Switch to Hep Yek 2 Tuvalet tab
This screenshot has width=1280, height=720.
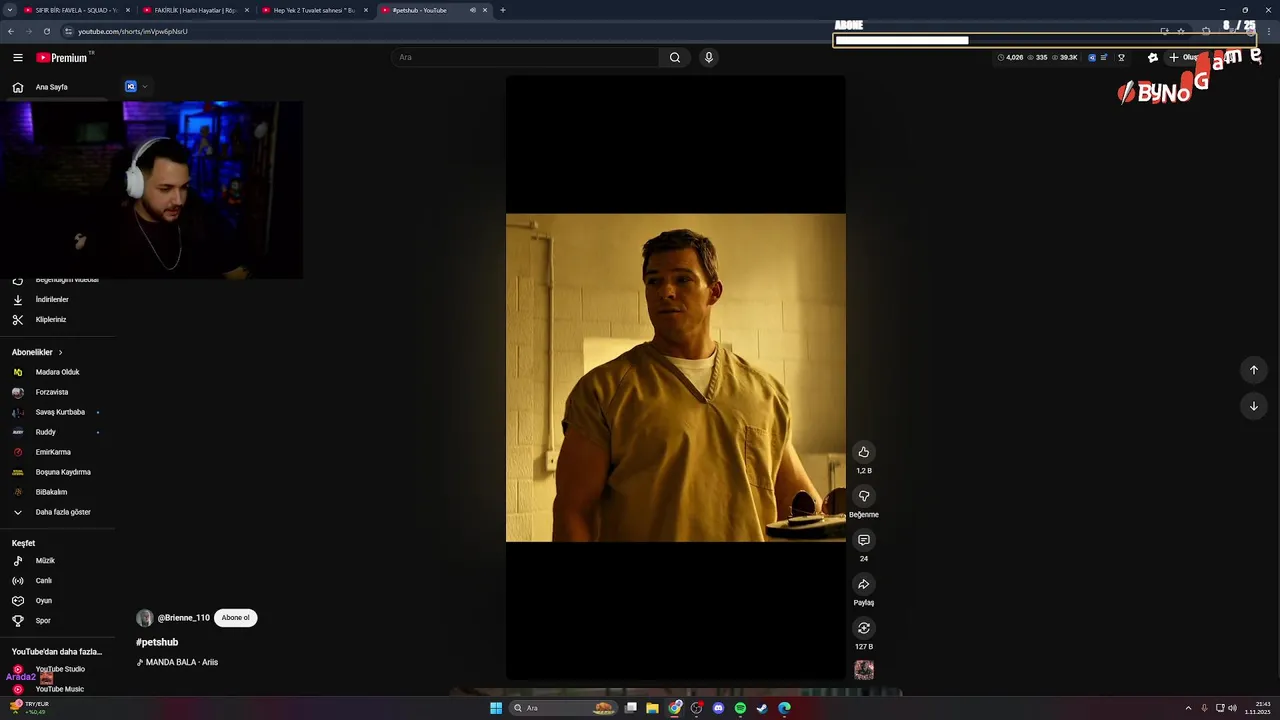pyautogui.click(x=314, y=10)
